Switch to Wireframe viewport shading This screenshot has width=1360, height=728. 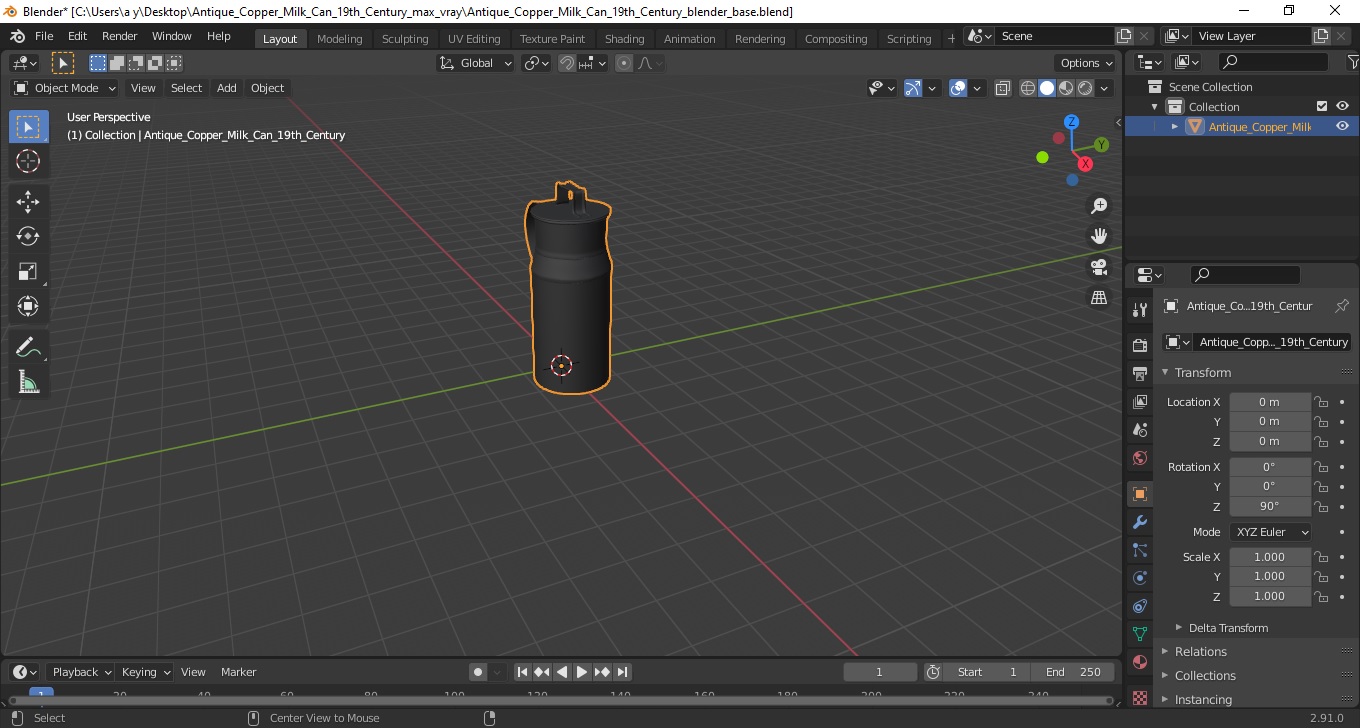click(1028, 88)
